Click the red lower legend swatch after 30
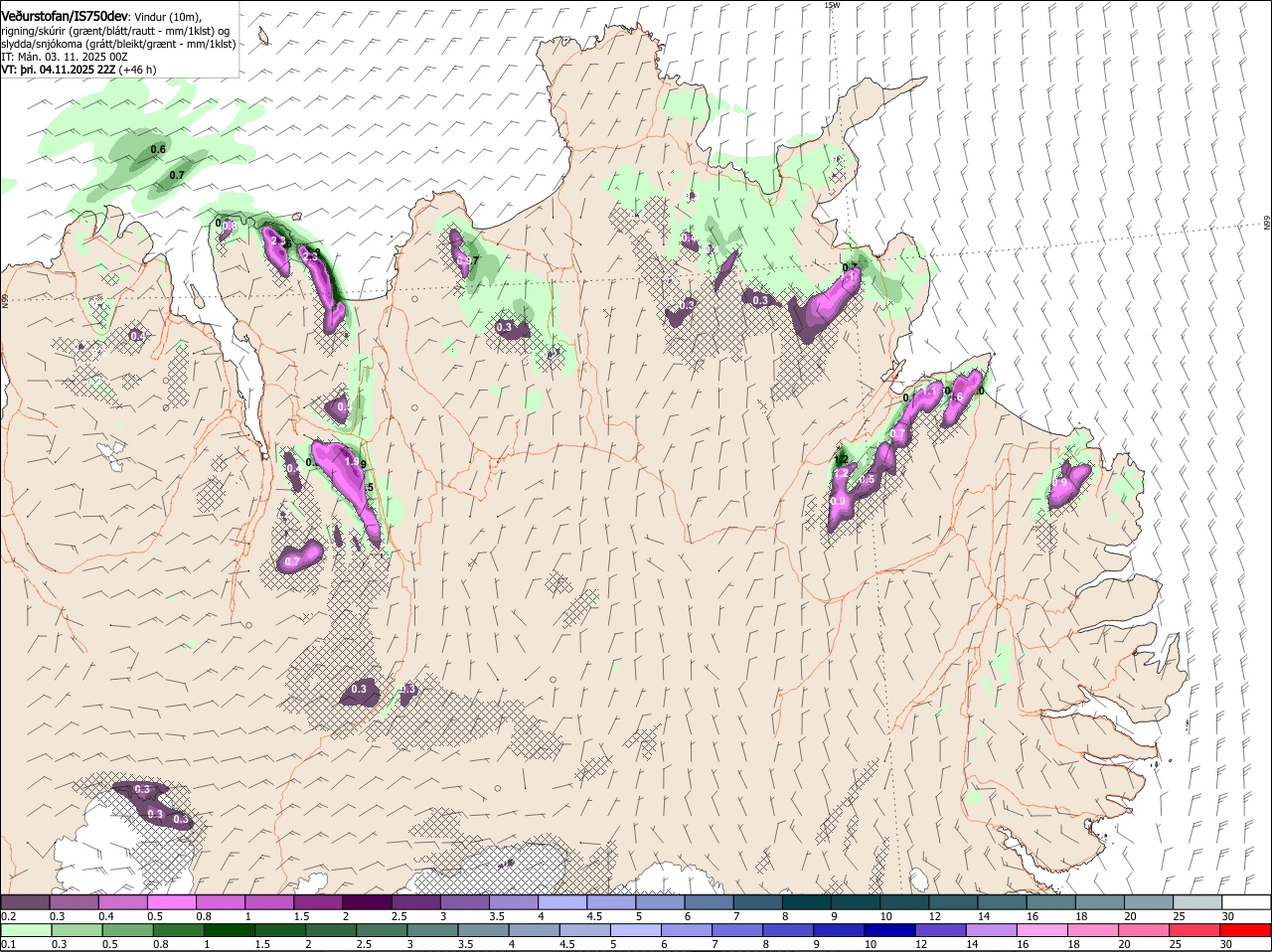This screenshot has width=1272, height=952. [1247, 929]
